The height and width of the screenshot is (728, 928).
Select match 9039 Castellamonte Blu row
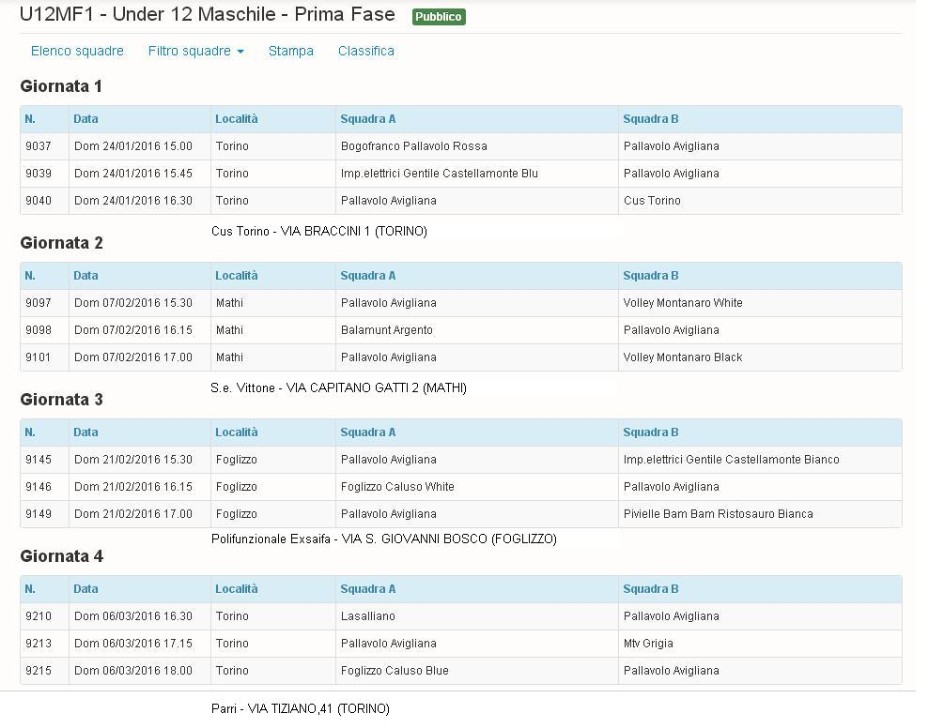tap(461, 173)
